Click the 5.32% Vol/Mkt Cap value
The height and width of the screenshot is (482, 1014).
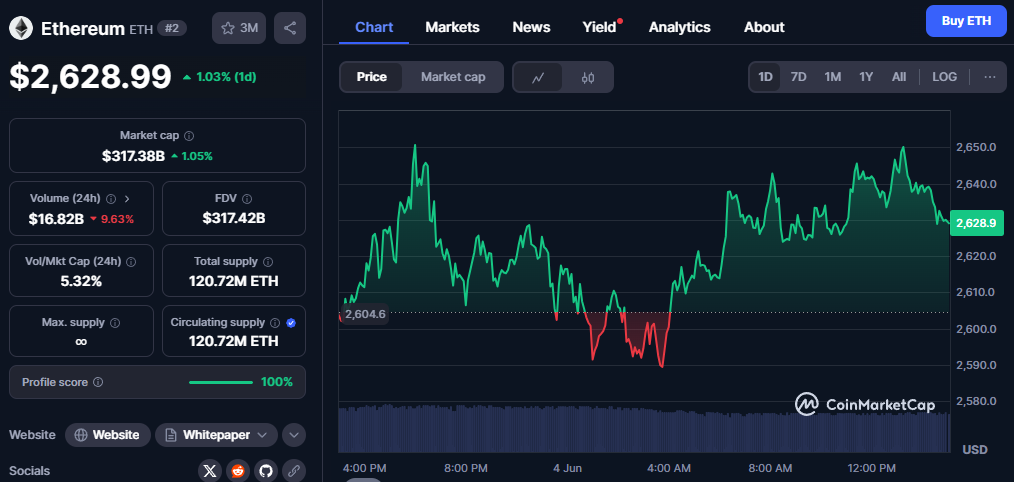pyautogui.click(x=81, y=281)
